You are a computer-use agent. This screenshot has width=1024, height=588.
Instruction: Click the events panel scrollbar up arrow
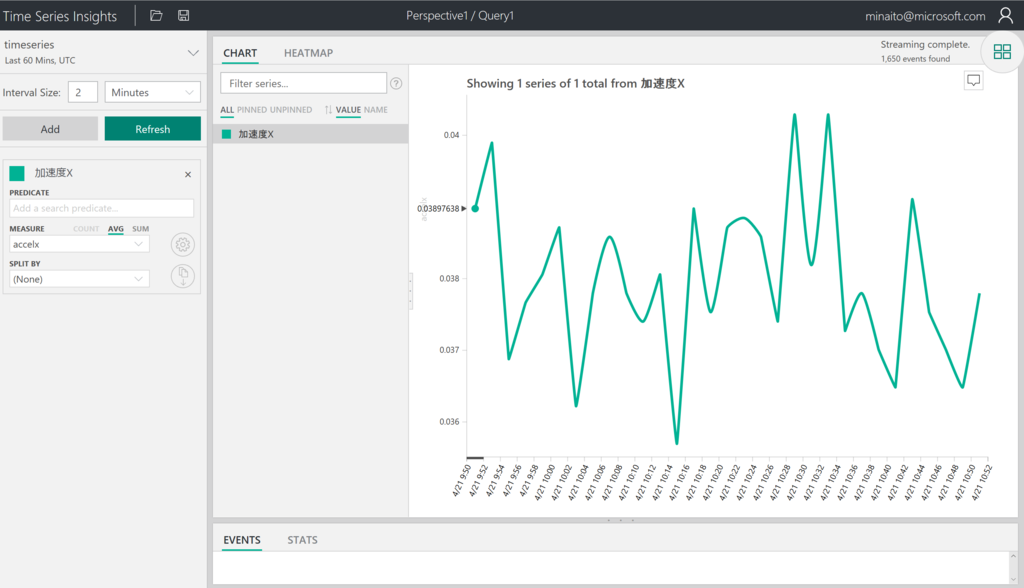click(1013, 556)
